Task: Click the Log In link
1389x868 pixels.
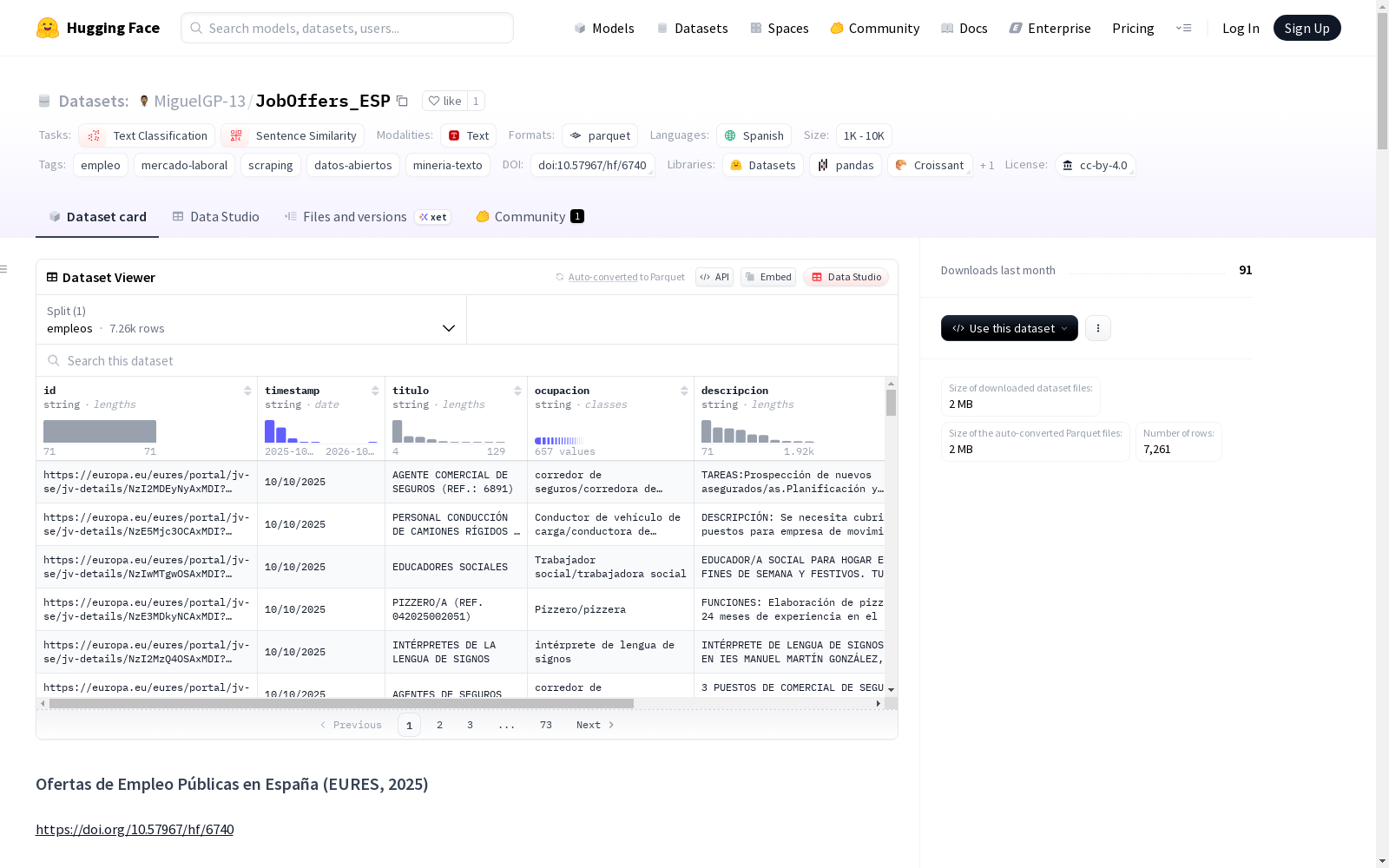Action: 1241,28
